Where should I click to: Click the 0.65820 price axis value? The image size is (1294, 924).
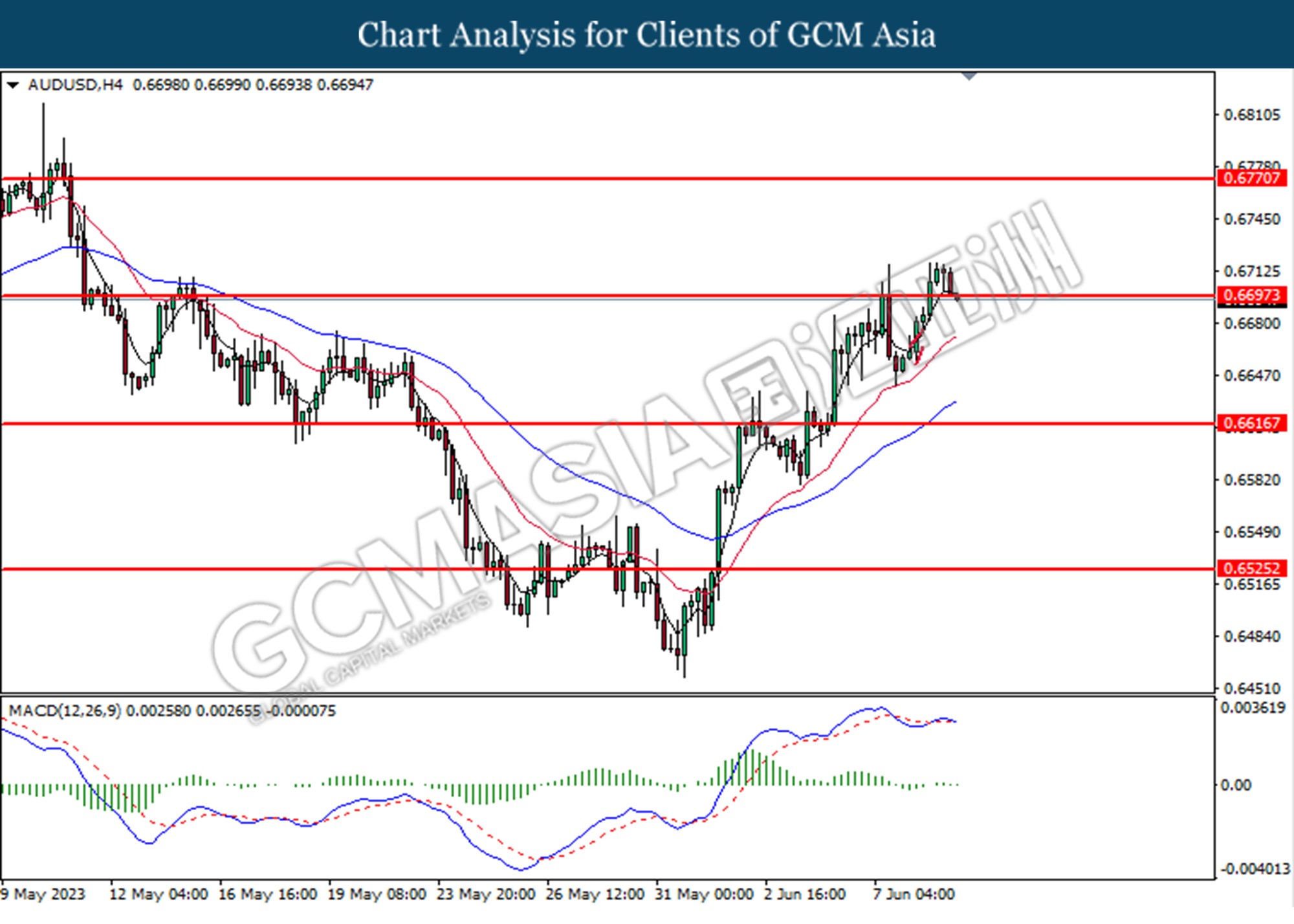1252,480
